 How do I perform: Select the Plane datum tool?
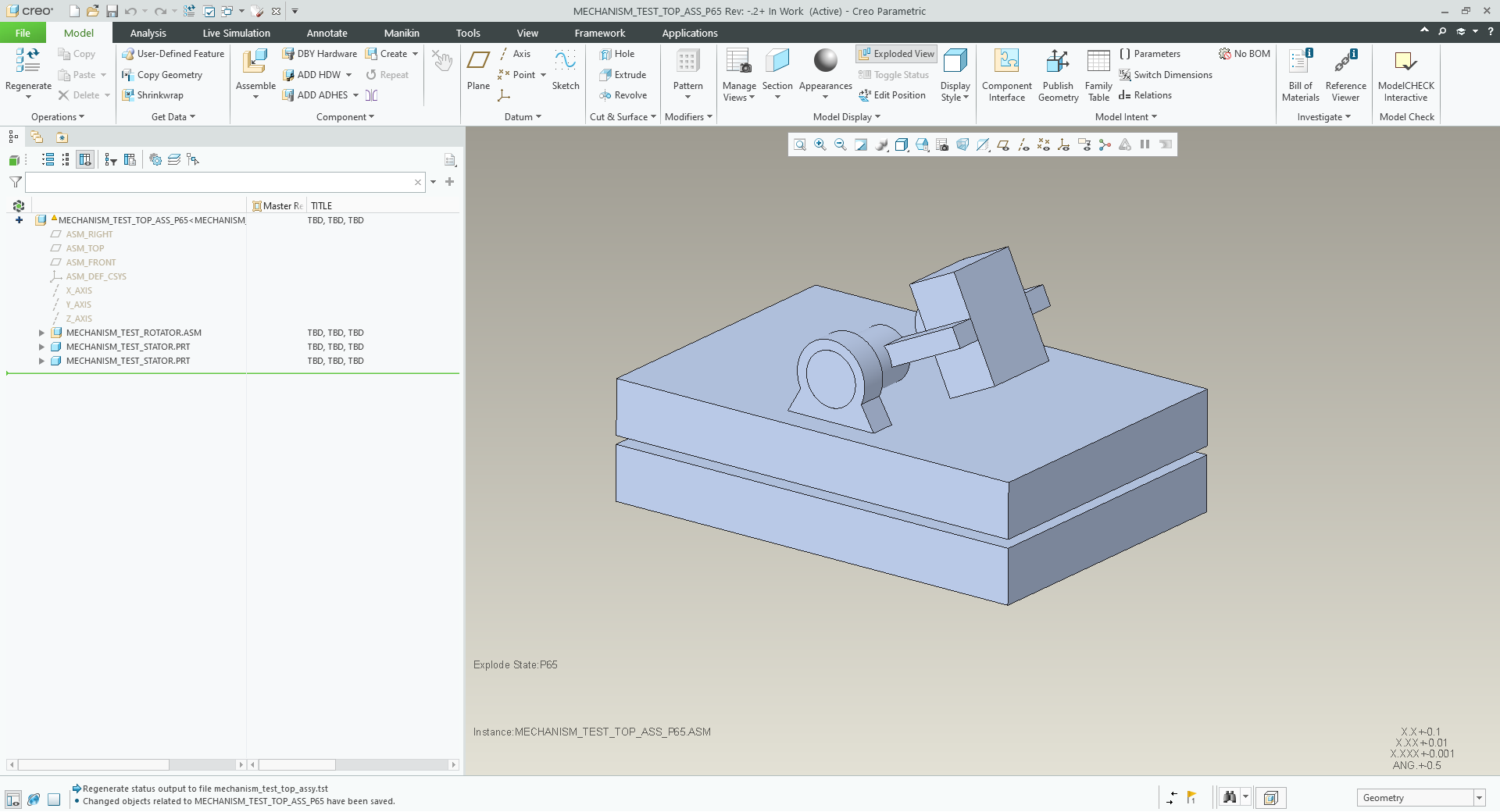[x=478, y=70]
